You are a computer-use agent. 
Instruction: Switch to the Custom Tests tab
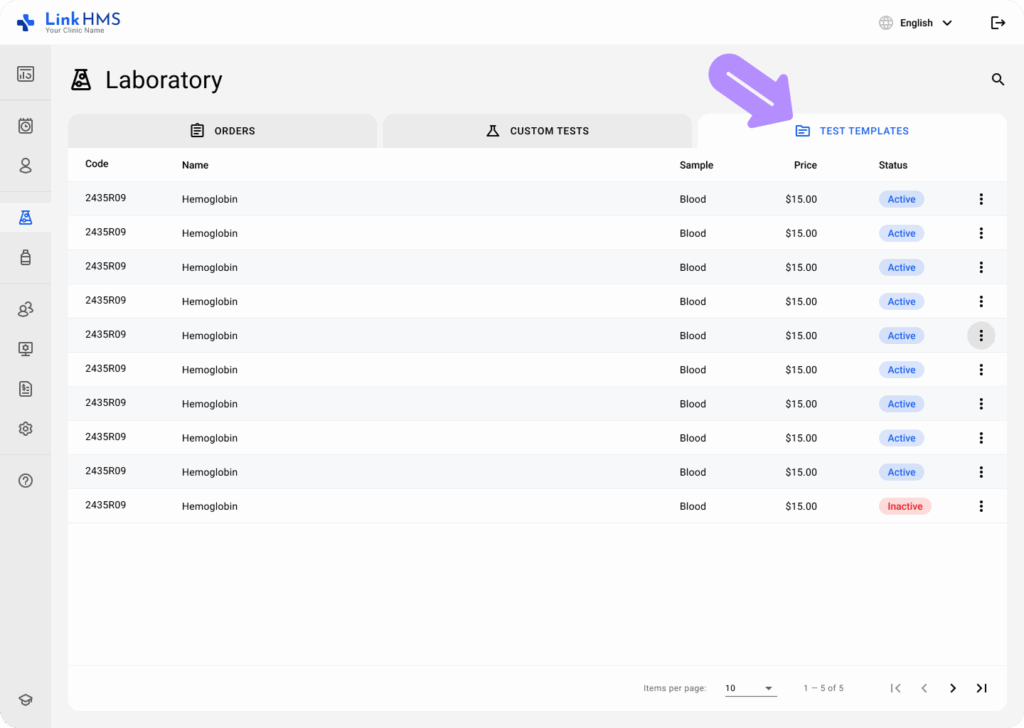coord(537,131)
